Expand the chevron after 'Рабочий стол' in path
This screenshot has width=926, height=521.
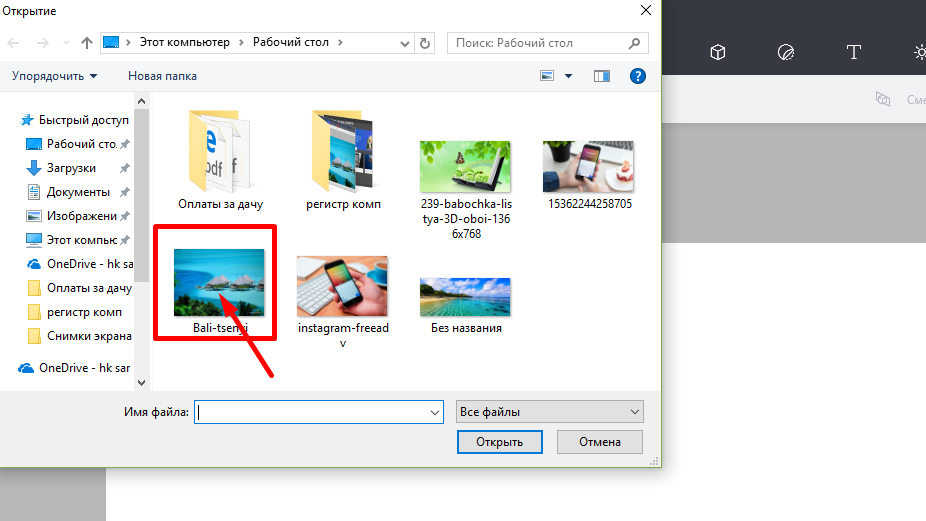click(340, 43)
